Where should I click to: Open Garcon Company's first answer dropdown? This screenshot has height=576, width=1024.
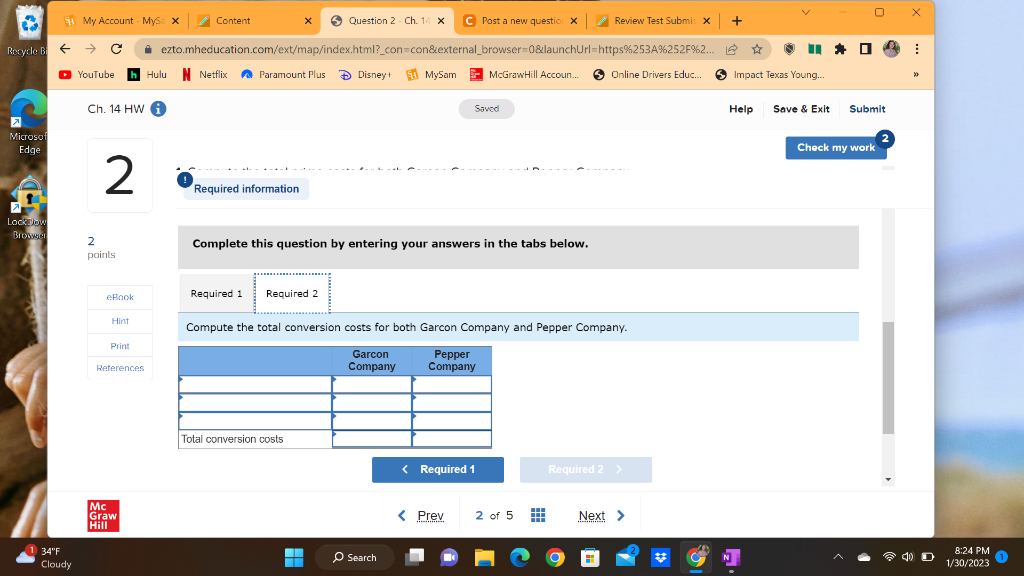(371, 384)
